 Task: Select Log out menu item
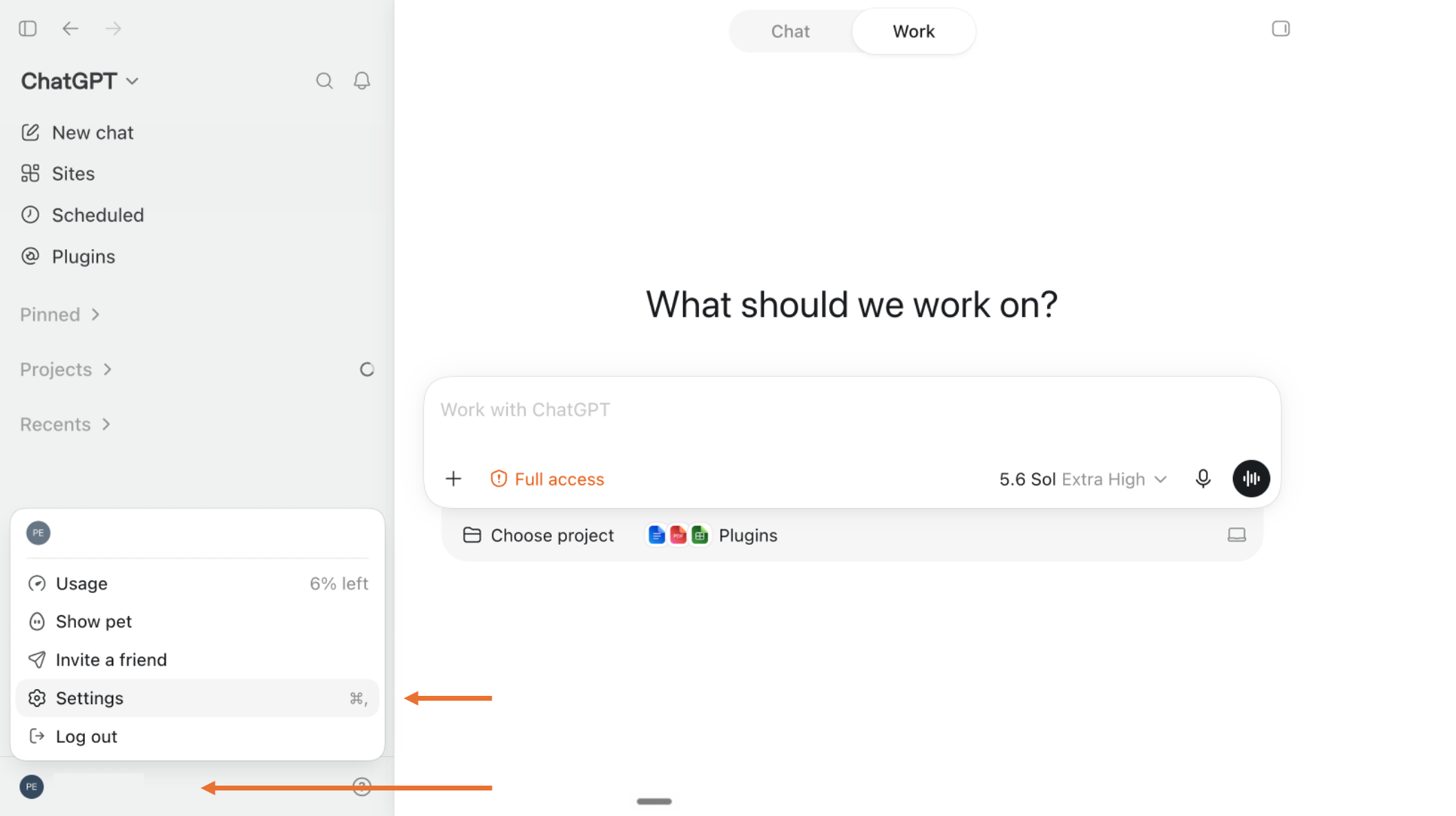point(198,737)
